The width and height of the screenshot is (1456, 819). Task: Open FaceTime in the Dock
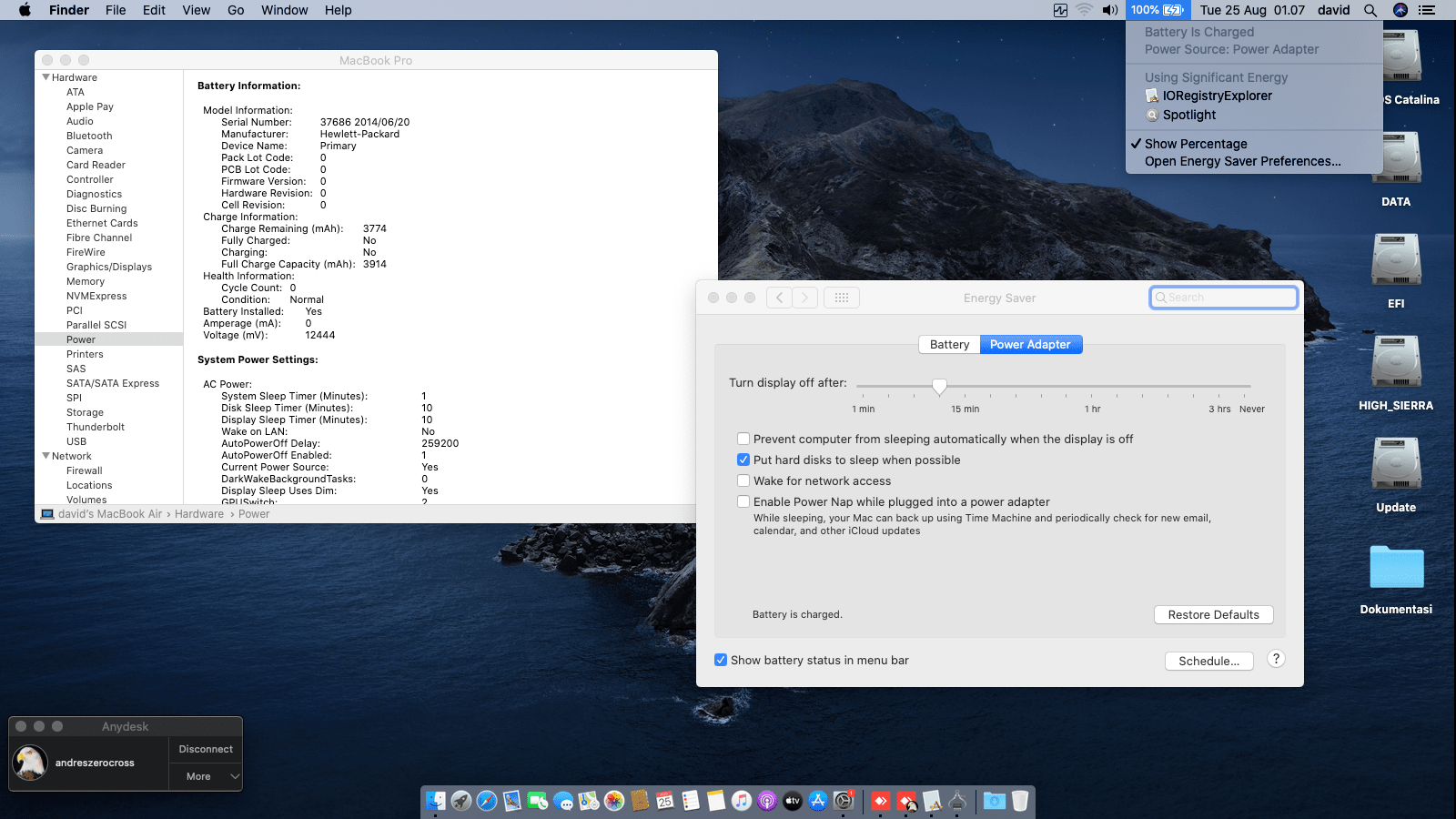click(x=538, y=801)
